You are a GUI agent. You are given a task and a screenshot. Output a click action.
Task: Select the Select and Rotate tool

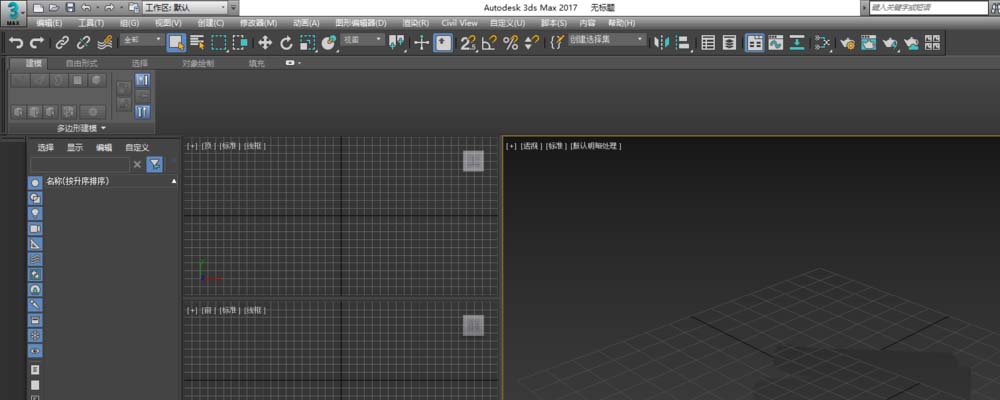[286, 43]
